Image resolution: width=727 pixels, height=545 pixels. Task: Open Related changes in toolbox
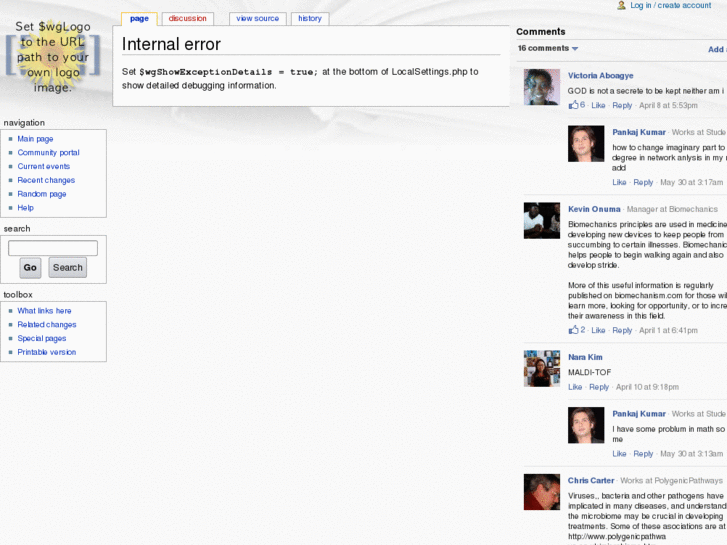[x=47, y=325]
